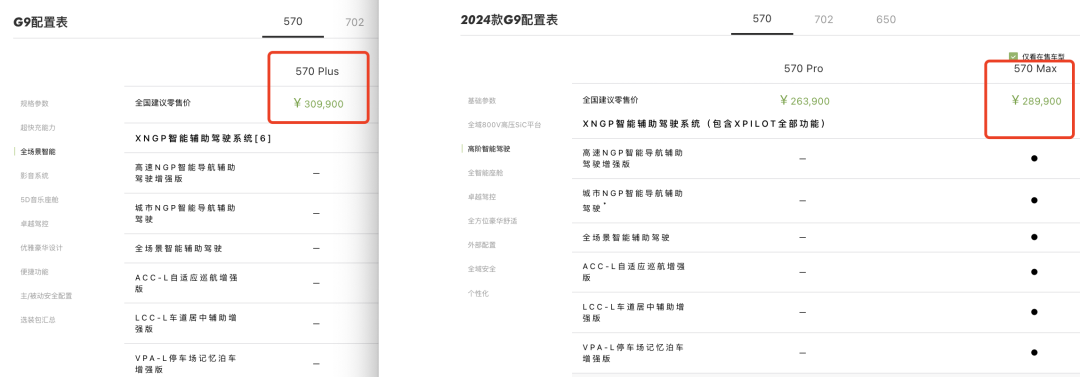Click 570 Max dot for VPA-L row
Image resolution: width=1080 pixels, height=377 pixels.
(x=1034, y=353)
